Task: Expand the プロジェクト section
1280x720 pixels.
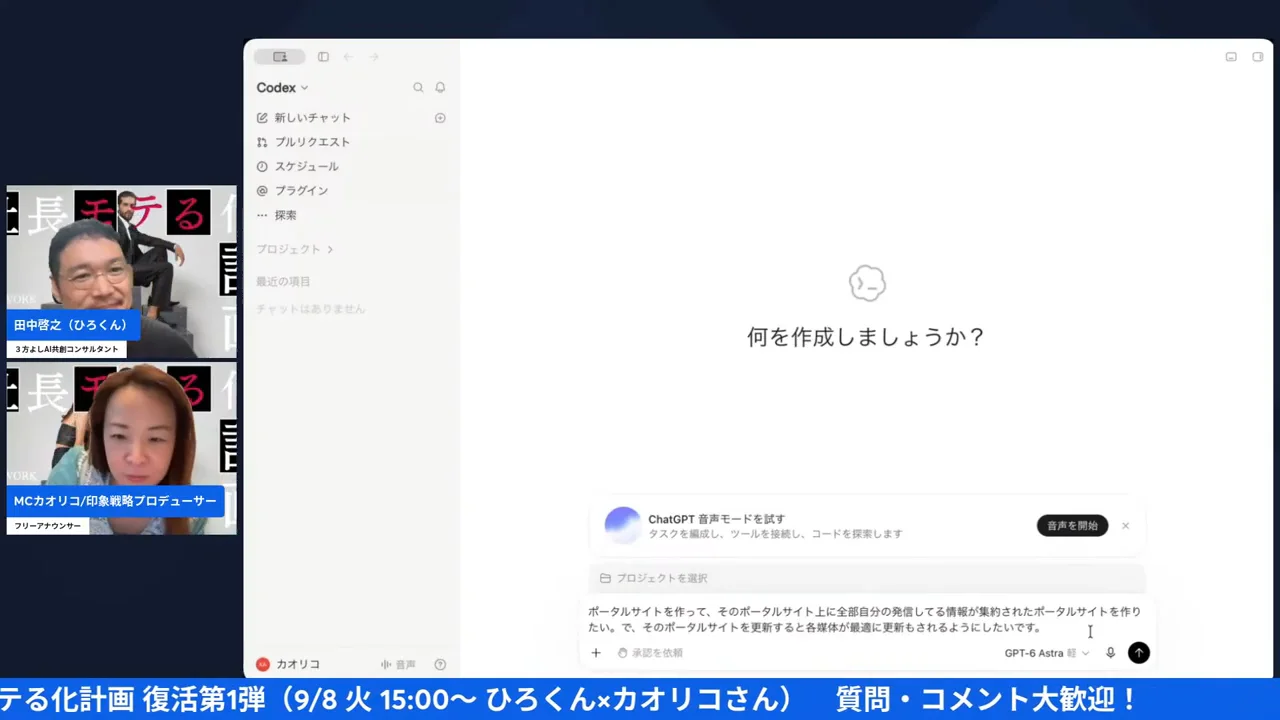Action: point(295,249)
